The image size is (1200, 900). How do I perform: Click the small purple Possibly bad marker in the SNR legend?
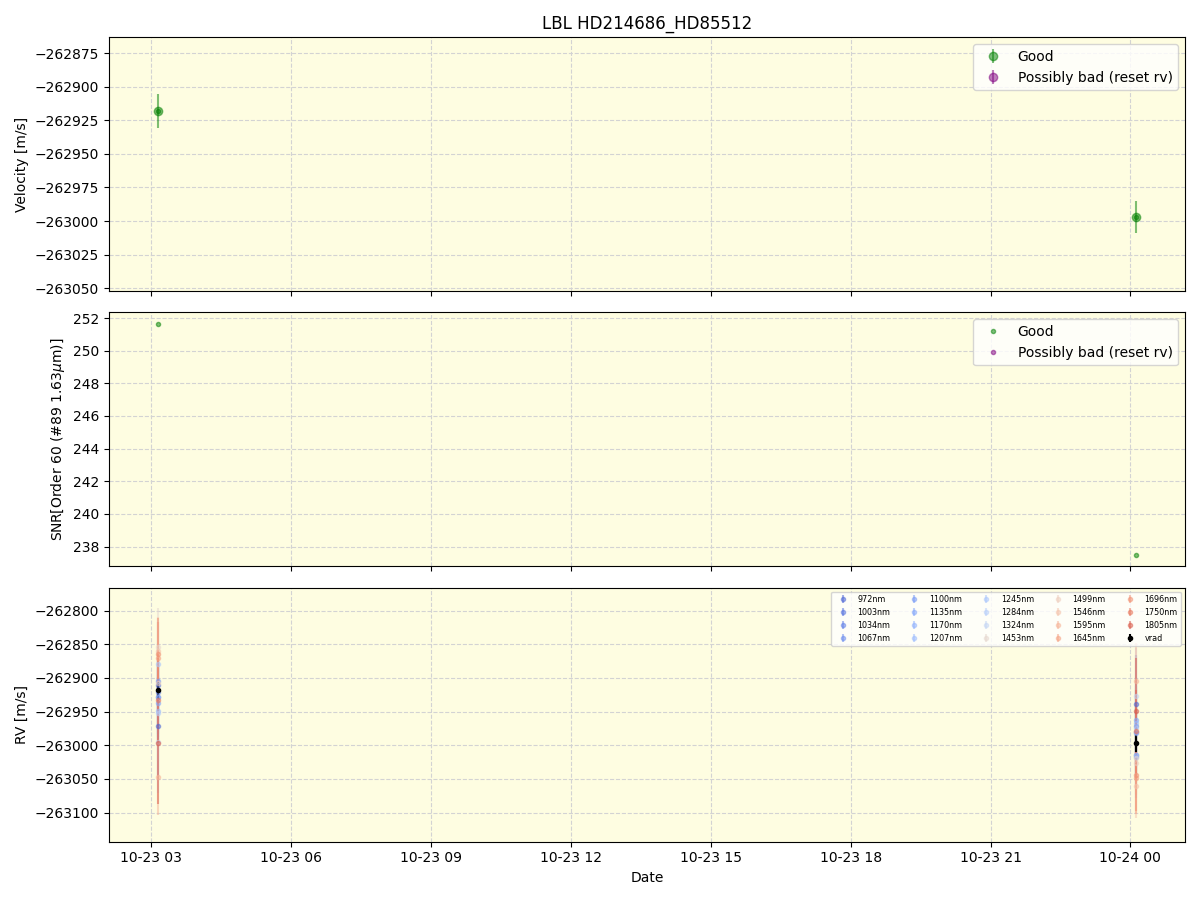(993, 352)
